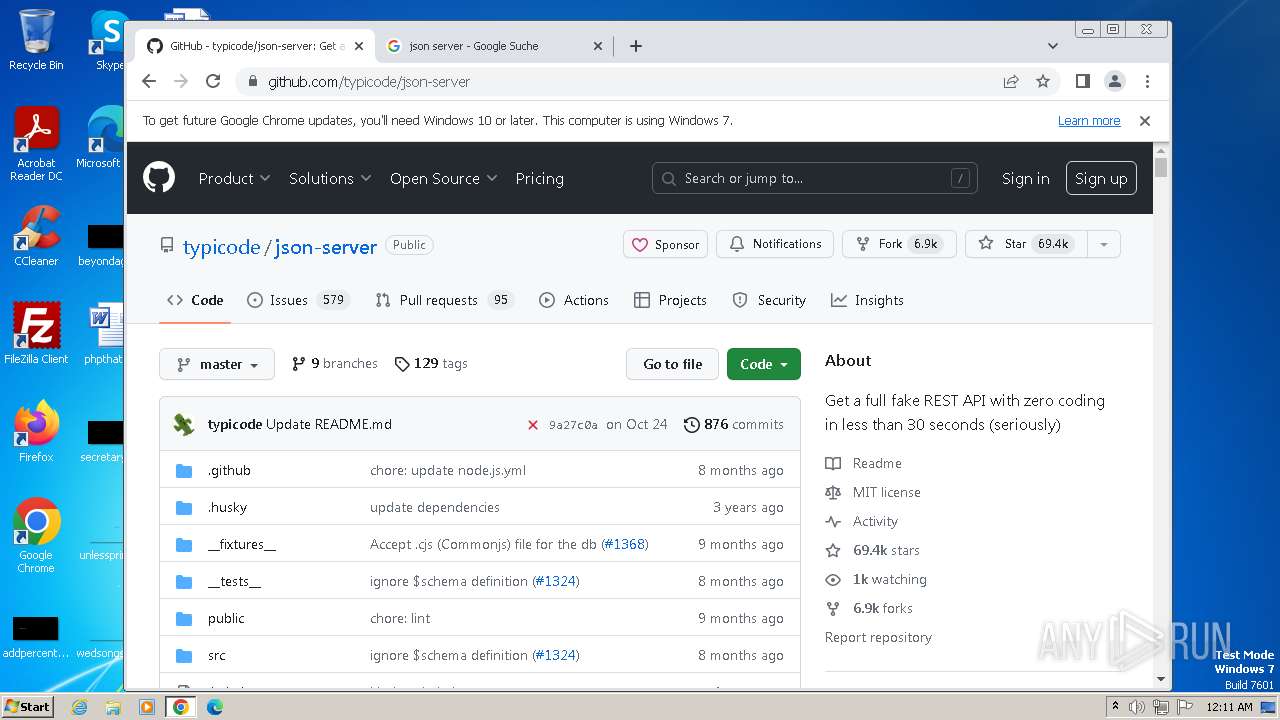Open the GitHub logo homepage link
The height and width of the screenshot is (720, 1280).
pyautogui.click(x=159, y=178)
